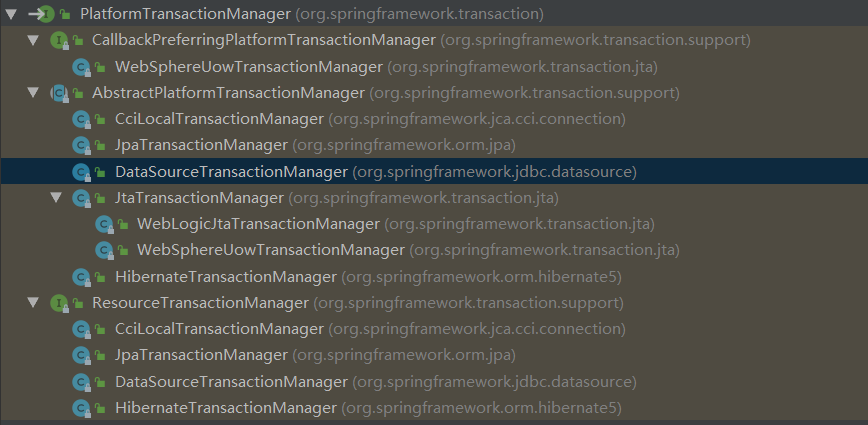Collapse the JtaTransactionManager subtree

click(x=56, y=198)
